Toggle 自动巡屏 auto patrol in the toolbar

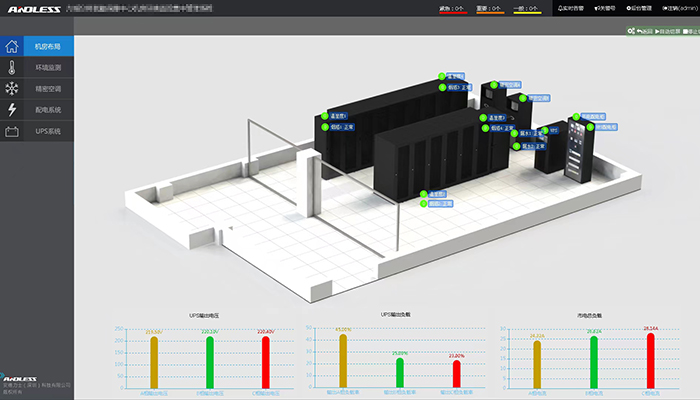pyautogui.click(x=667, y=31)
